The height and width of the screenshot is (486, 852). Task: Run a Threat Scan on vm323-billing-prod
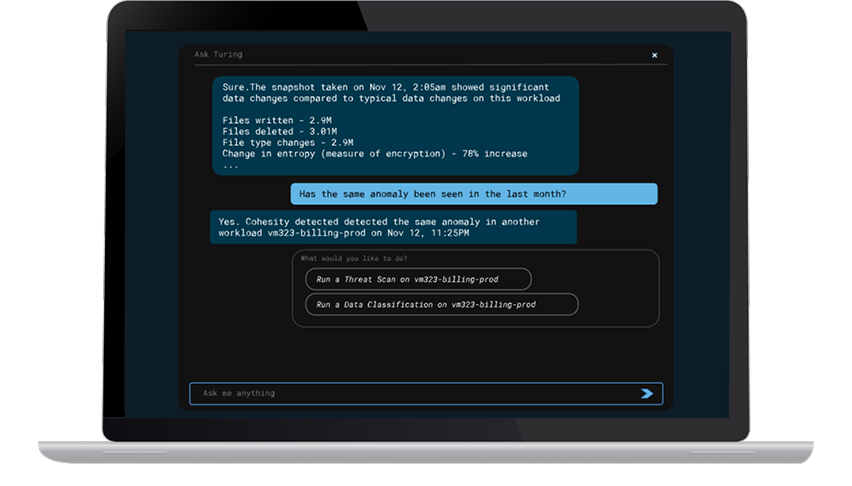417,279
